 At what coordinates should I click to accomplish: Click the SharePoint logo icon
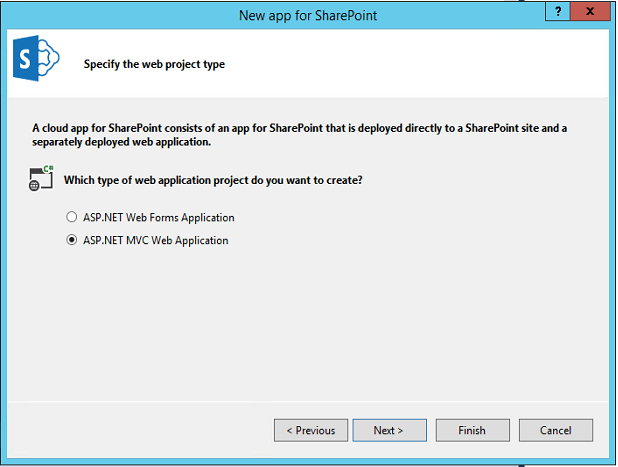pos(36,58)
